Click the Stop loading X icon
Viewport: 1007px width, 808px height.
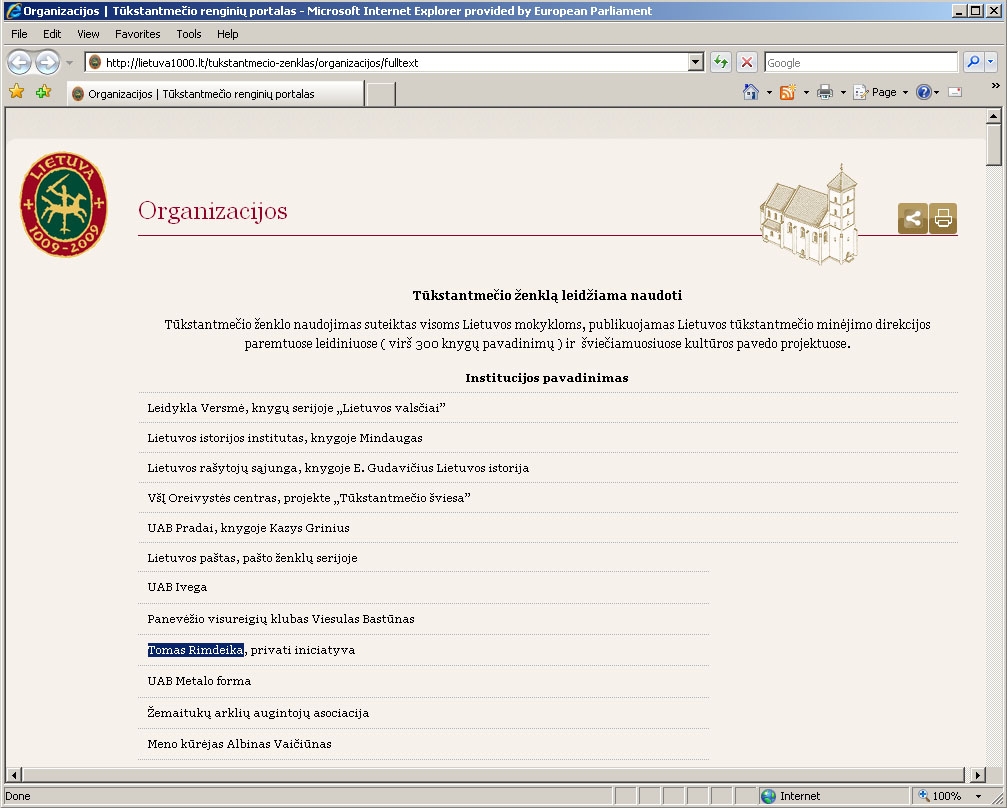[746, 62]
